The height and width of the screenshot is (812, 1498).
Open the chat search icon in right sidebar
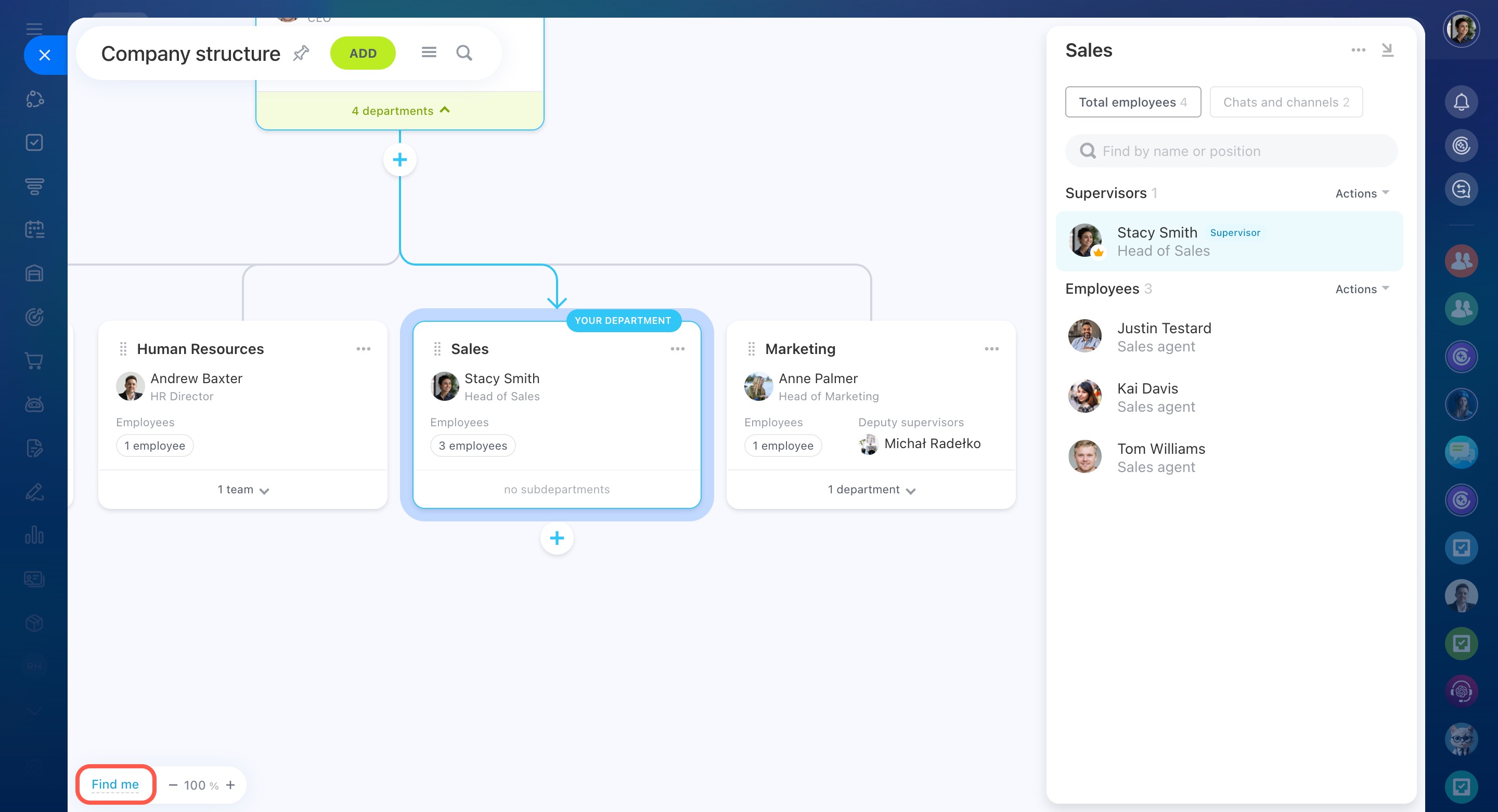click(x=1462, y=190)
